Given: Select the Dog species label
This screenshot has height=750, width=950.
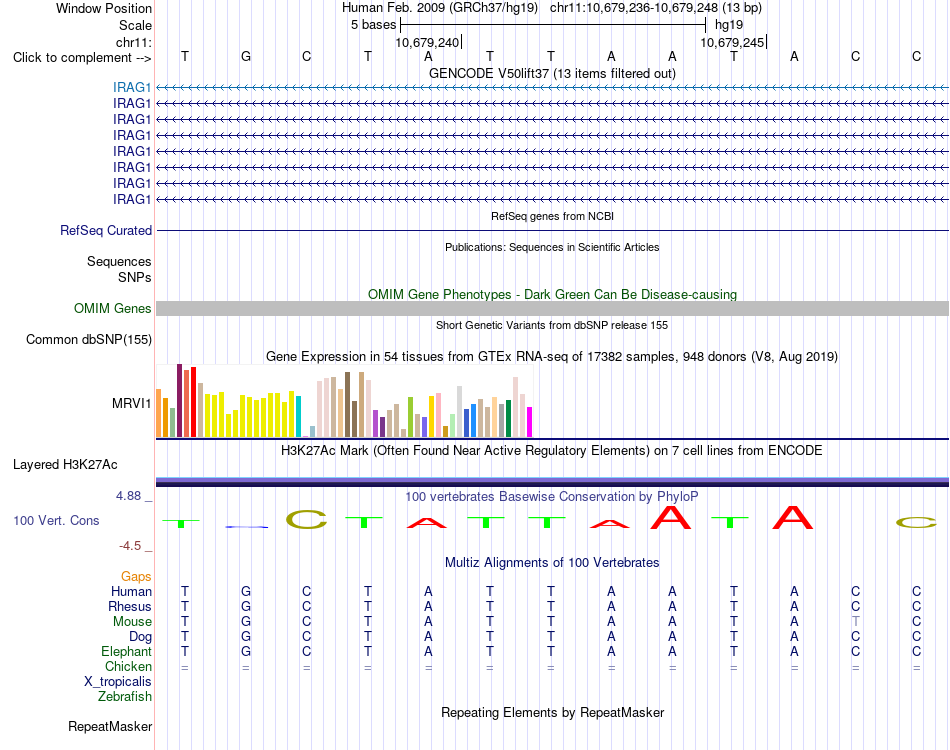Looking at the screenshot, I should [140, 637].
